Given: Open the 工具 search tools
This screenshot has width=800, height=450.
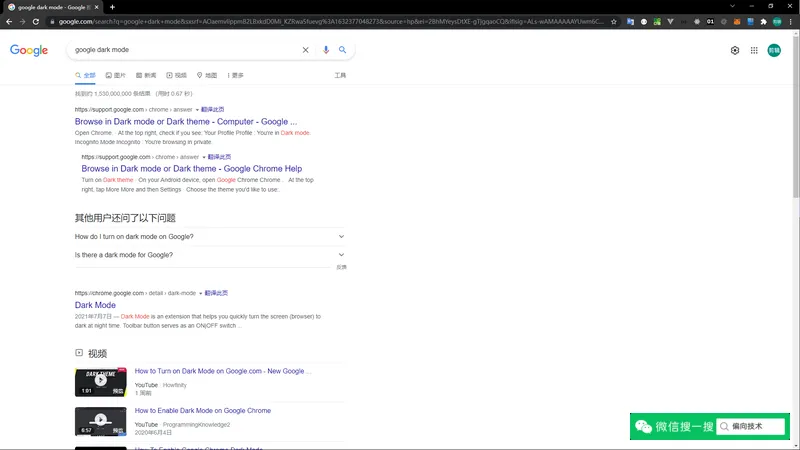Looking at the screenshot, I should coord(340,76).
